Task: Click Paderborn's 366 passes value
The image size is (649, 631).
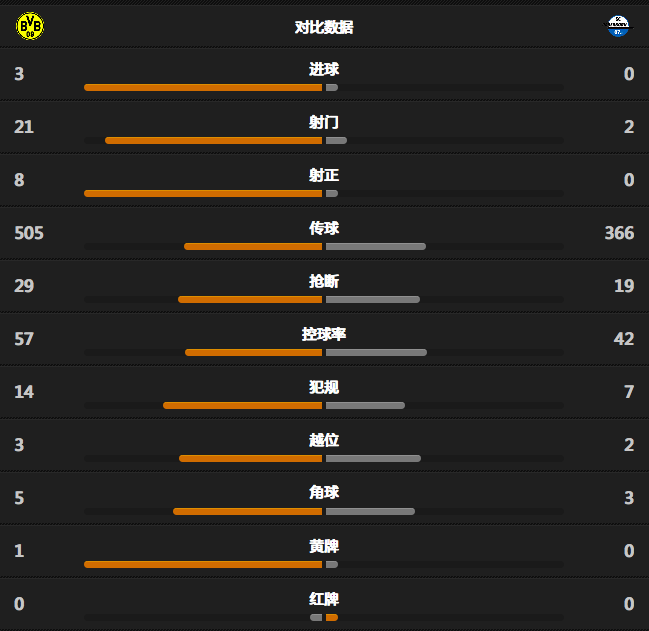Action: pyautogui.click(x=619, y=233)
